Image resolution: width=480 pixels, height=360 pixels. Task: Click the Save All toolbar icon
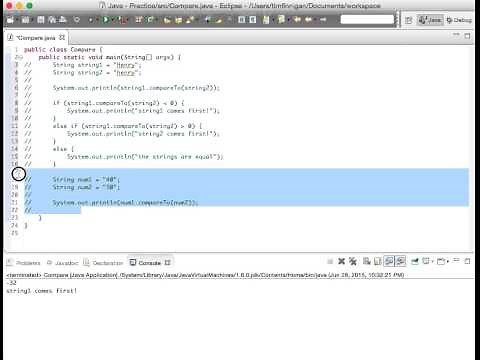click(52, 20)
